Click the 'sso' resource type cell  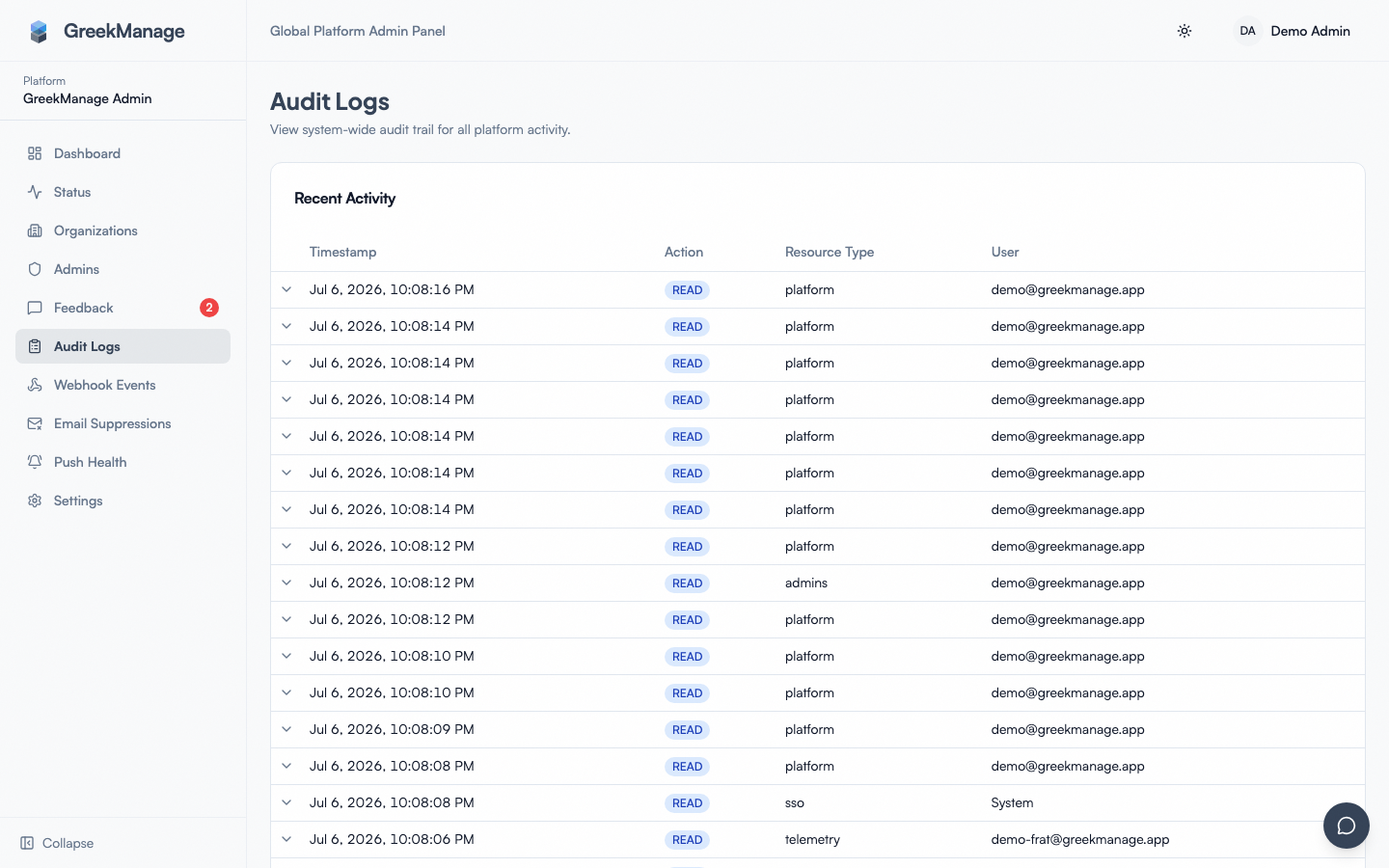coord(795,802)
